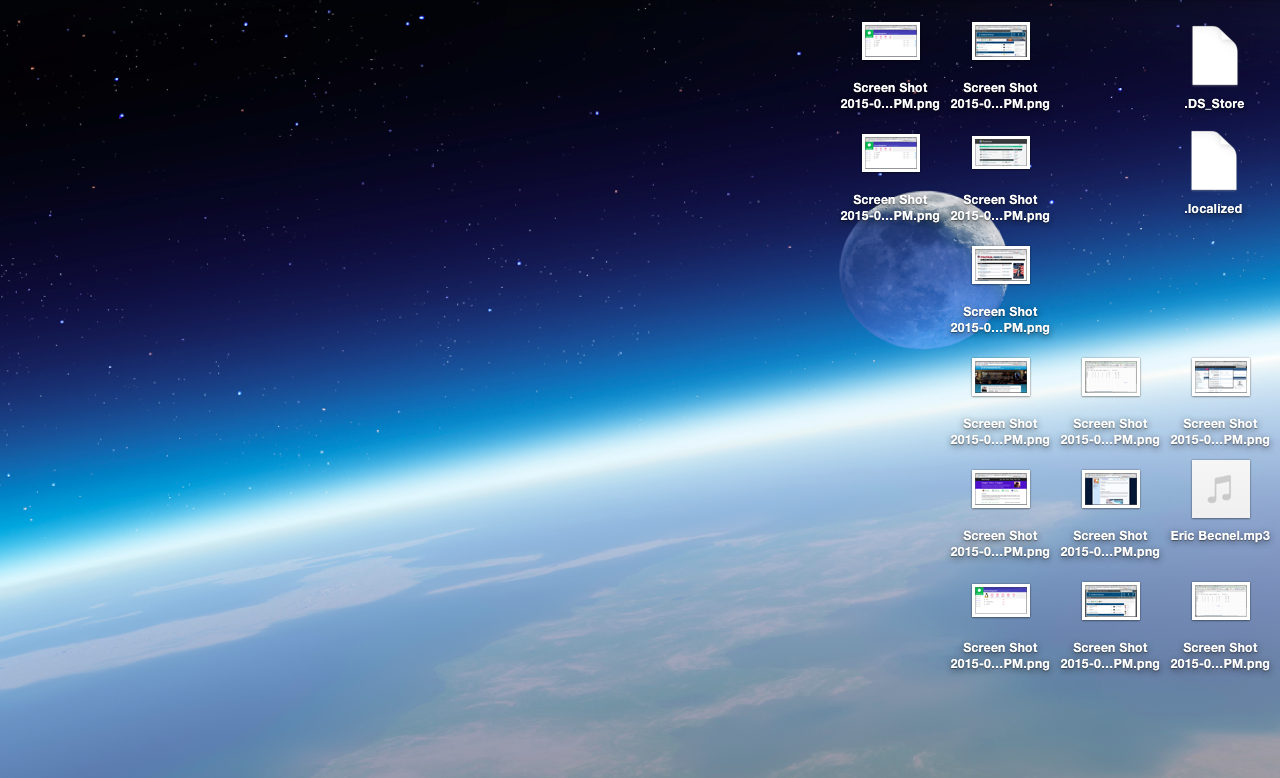Screen dimensions: 1280x778
Task: Select the .DS_Store file icon
Action: [1214, 56]
